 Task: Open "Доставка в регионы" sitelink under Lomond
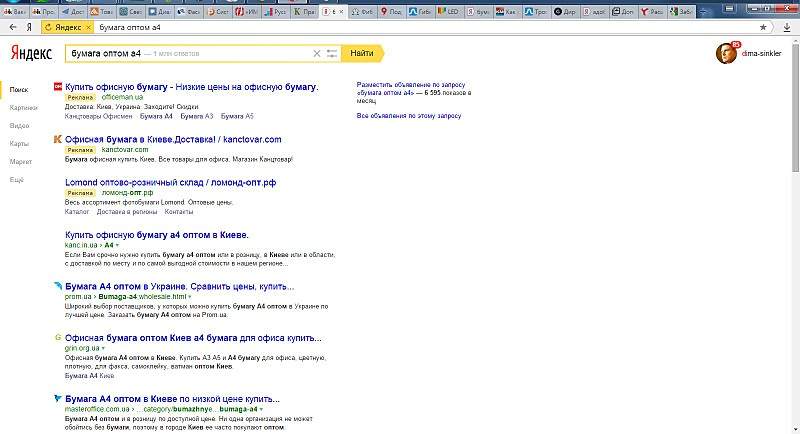pyautogui.click(x=127, y=212)
